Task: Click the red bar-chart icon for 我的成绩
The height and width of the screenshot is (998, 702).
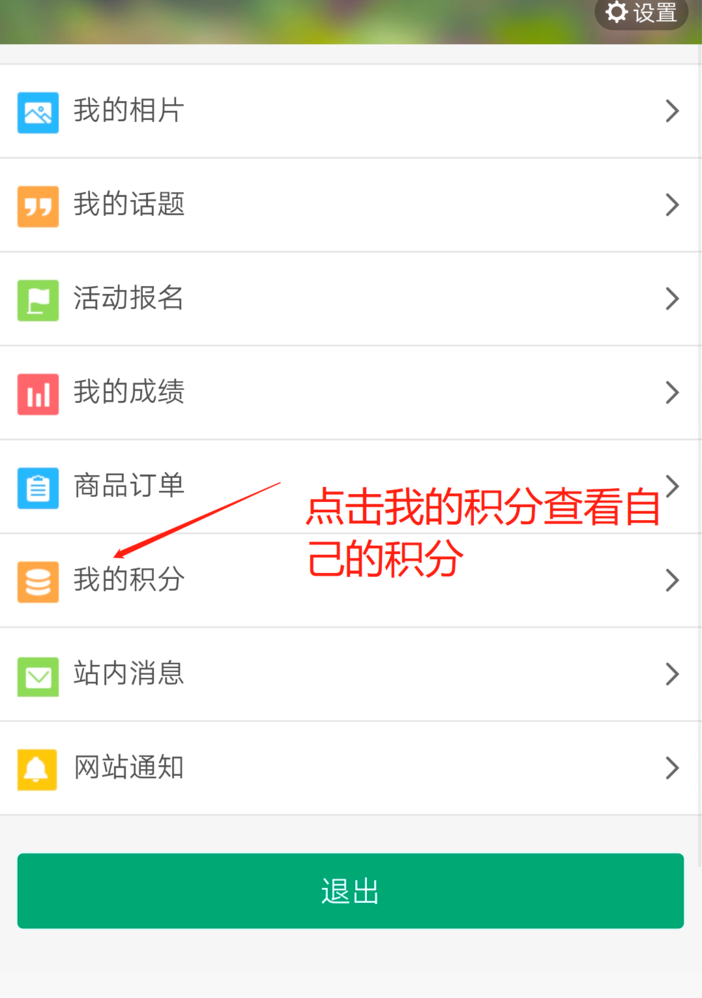Action: point(38,394)
